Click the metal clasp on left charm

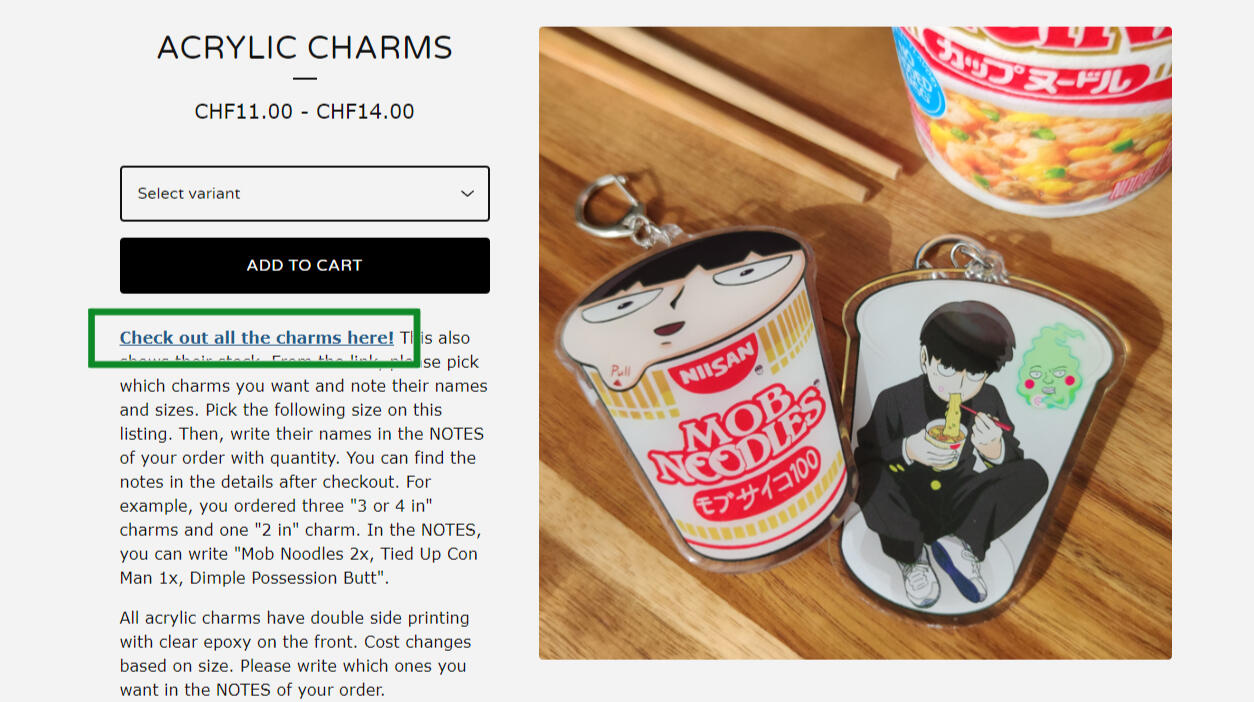pyautogui.click(x=613, y=206)
